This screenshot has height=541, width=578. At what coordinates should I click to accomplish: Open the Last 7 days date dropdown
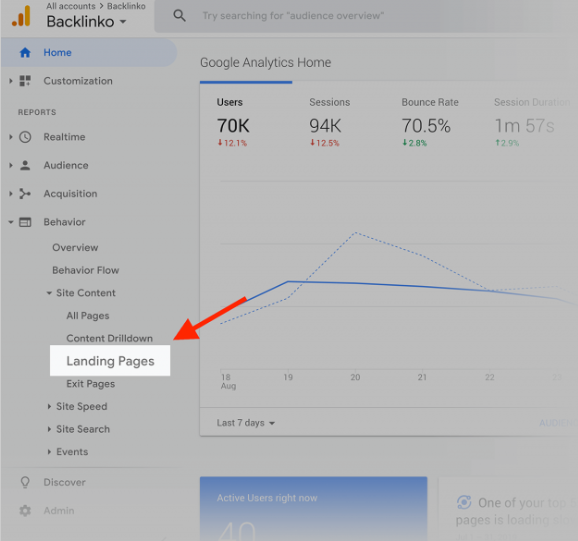(246, 423)
